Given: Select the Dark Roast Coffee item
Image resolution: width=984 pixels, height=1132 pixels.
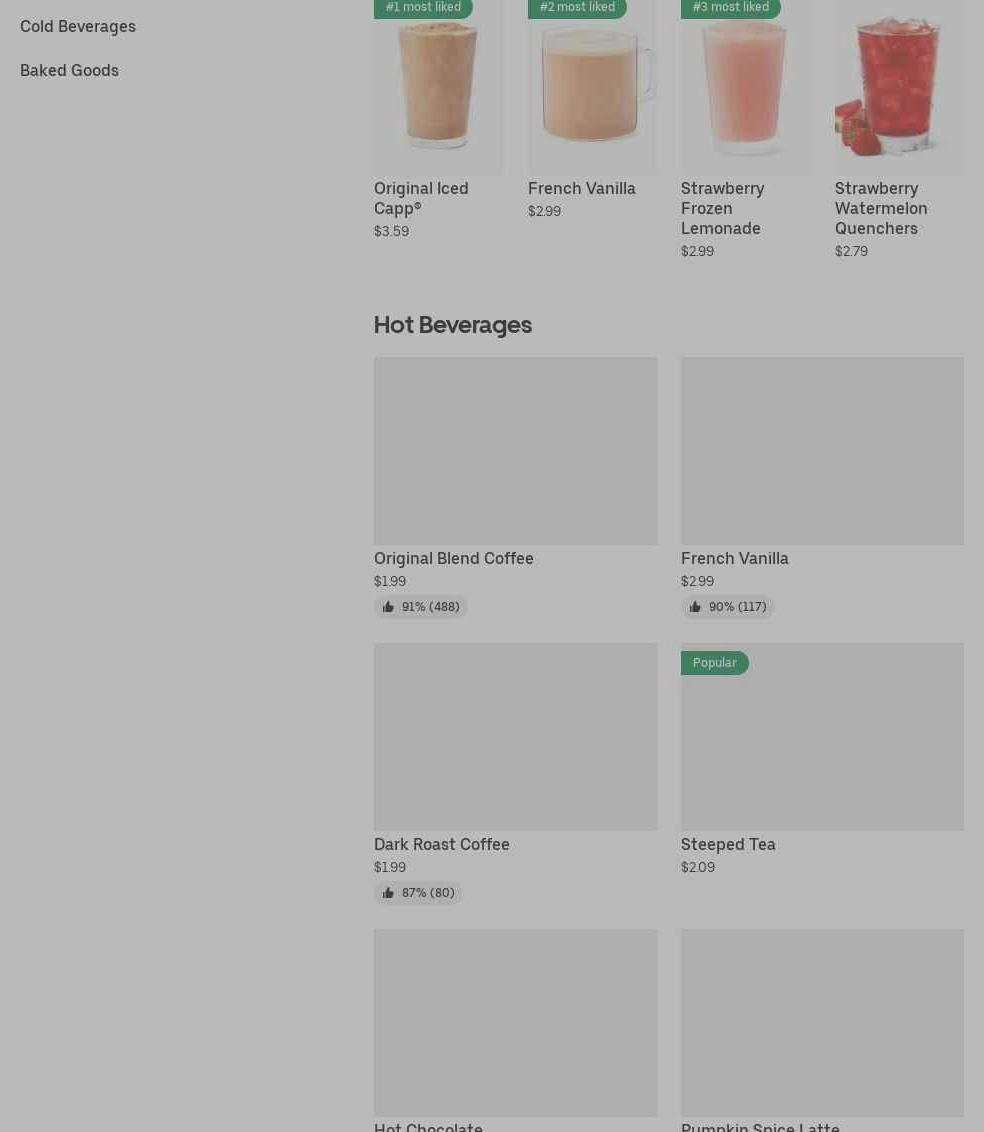Looking at the screenshot, I should pos(515,773).
